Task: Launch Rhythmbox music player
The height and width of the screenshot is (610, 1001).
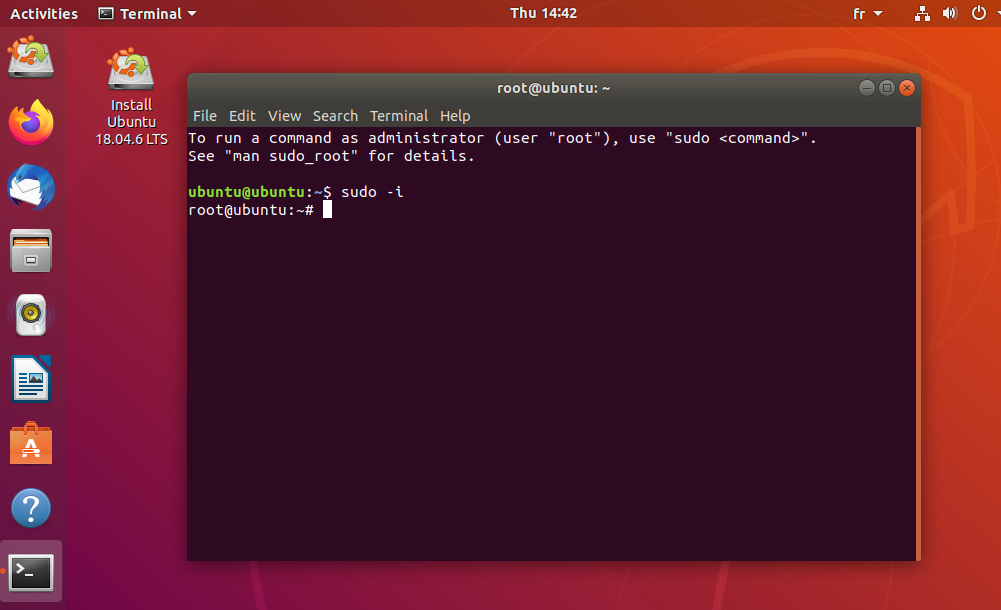Action: pos(31,316)
